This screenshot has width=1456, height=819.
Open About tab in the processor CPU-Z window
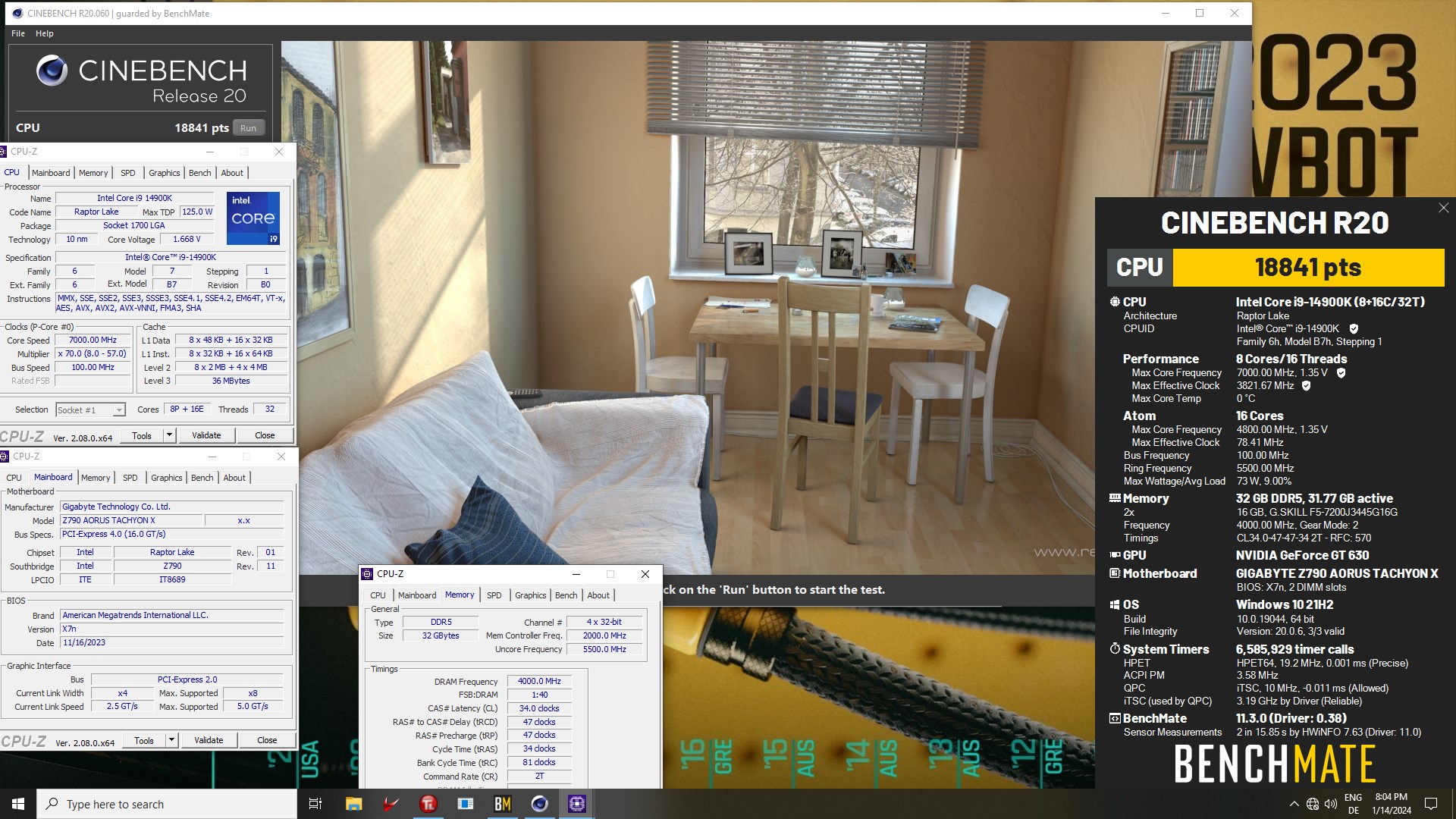(232, 173)
